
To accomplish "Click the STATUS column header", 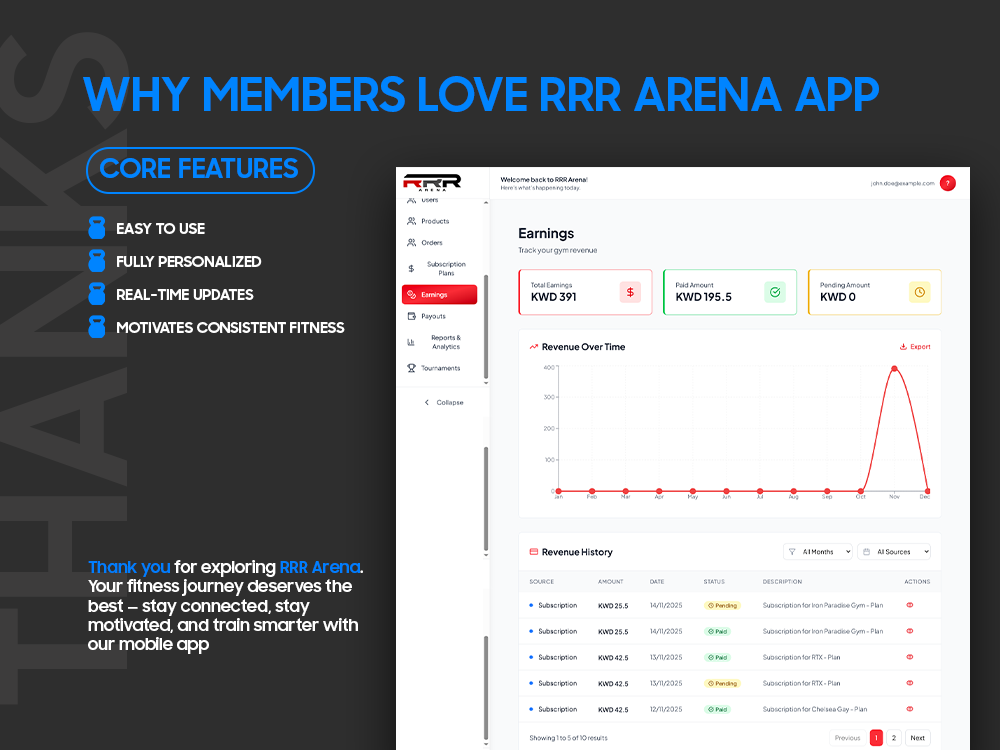I will (714, 582).
